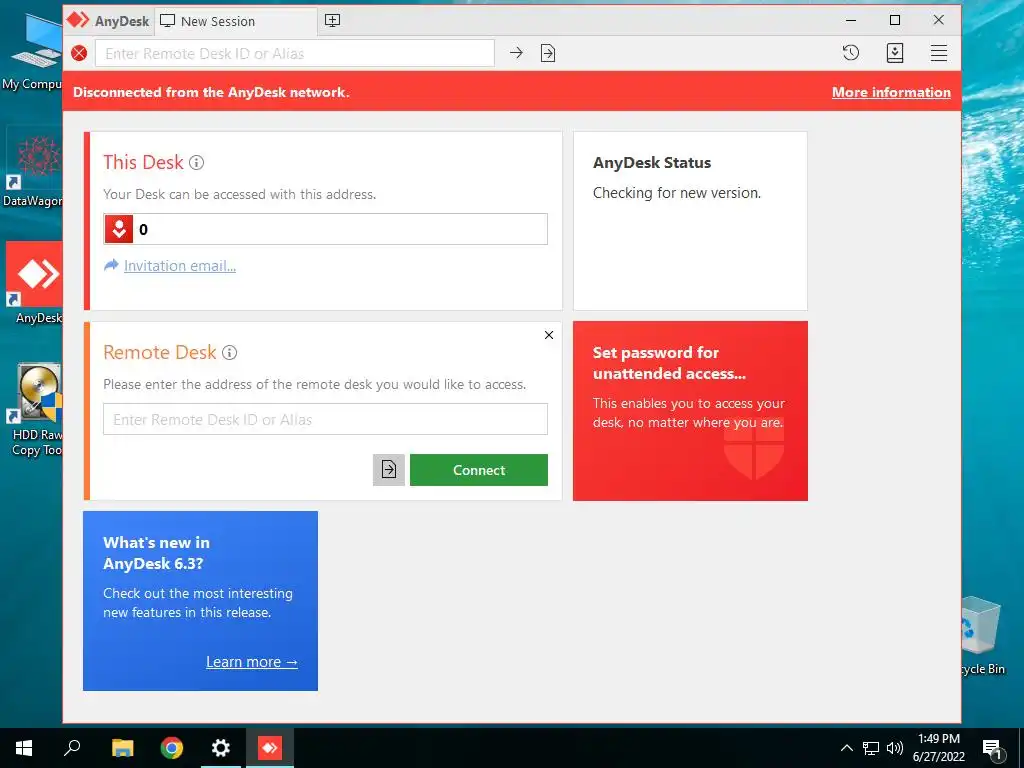This screenshot has width=1024, height=768.
Task: Select the HDD Raw Copy Tool desktop icon
Action: pyautogui.click(x=36, y=409)
